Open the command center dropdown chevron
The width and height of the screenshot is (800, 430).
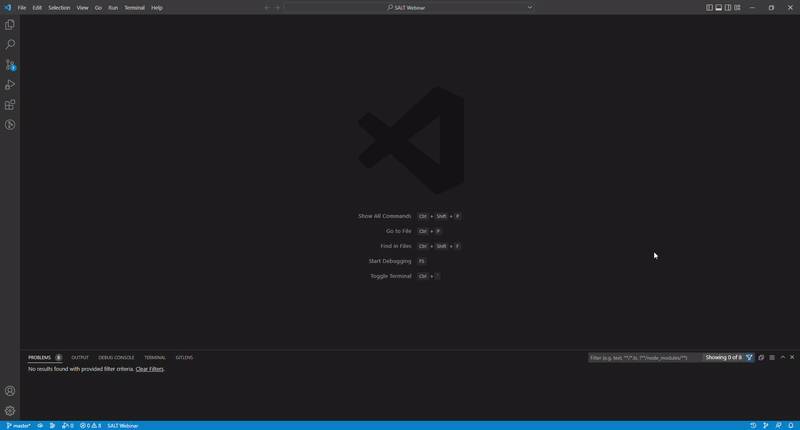tap(530, 8)
